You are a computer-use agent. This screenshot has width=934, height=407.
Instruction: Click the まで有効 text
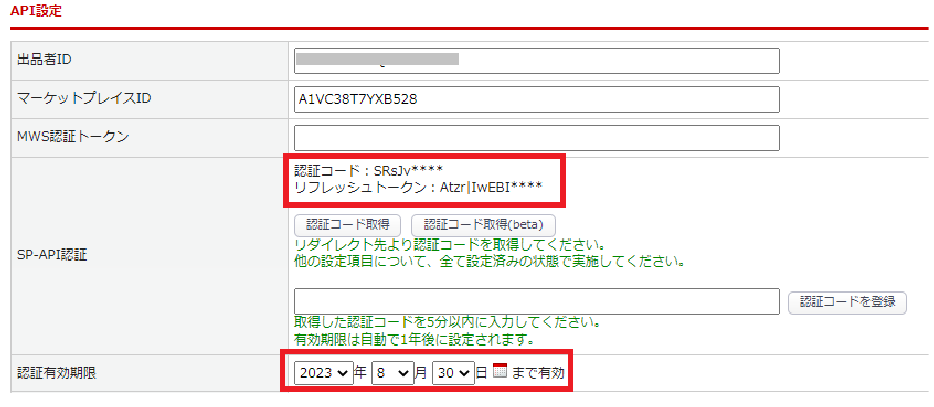(537, 373)
